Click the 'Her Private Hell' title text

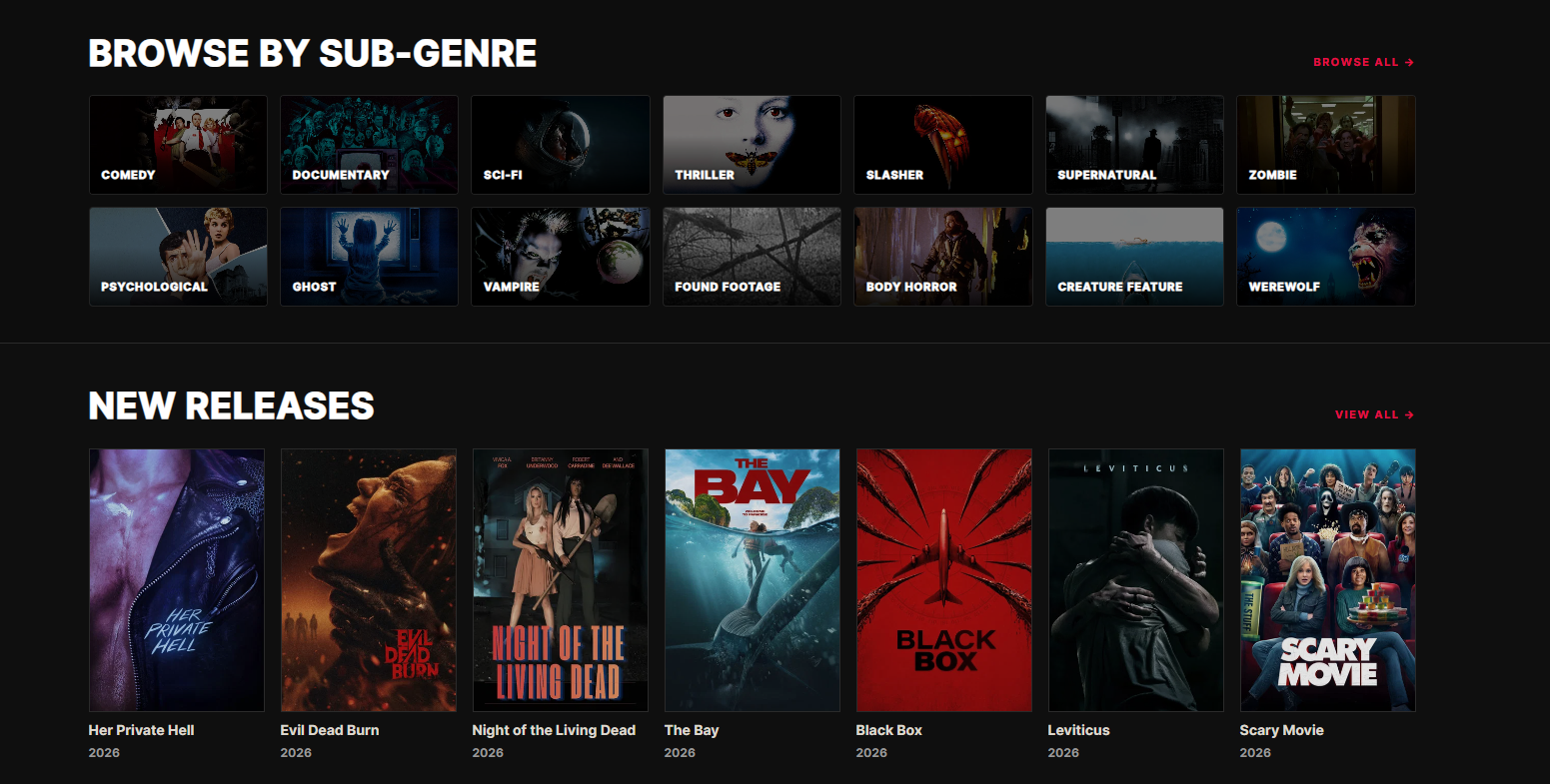142,730
